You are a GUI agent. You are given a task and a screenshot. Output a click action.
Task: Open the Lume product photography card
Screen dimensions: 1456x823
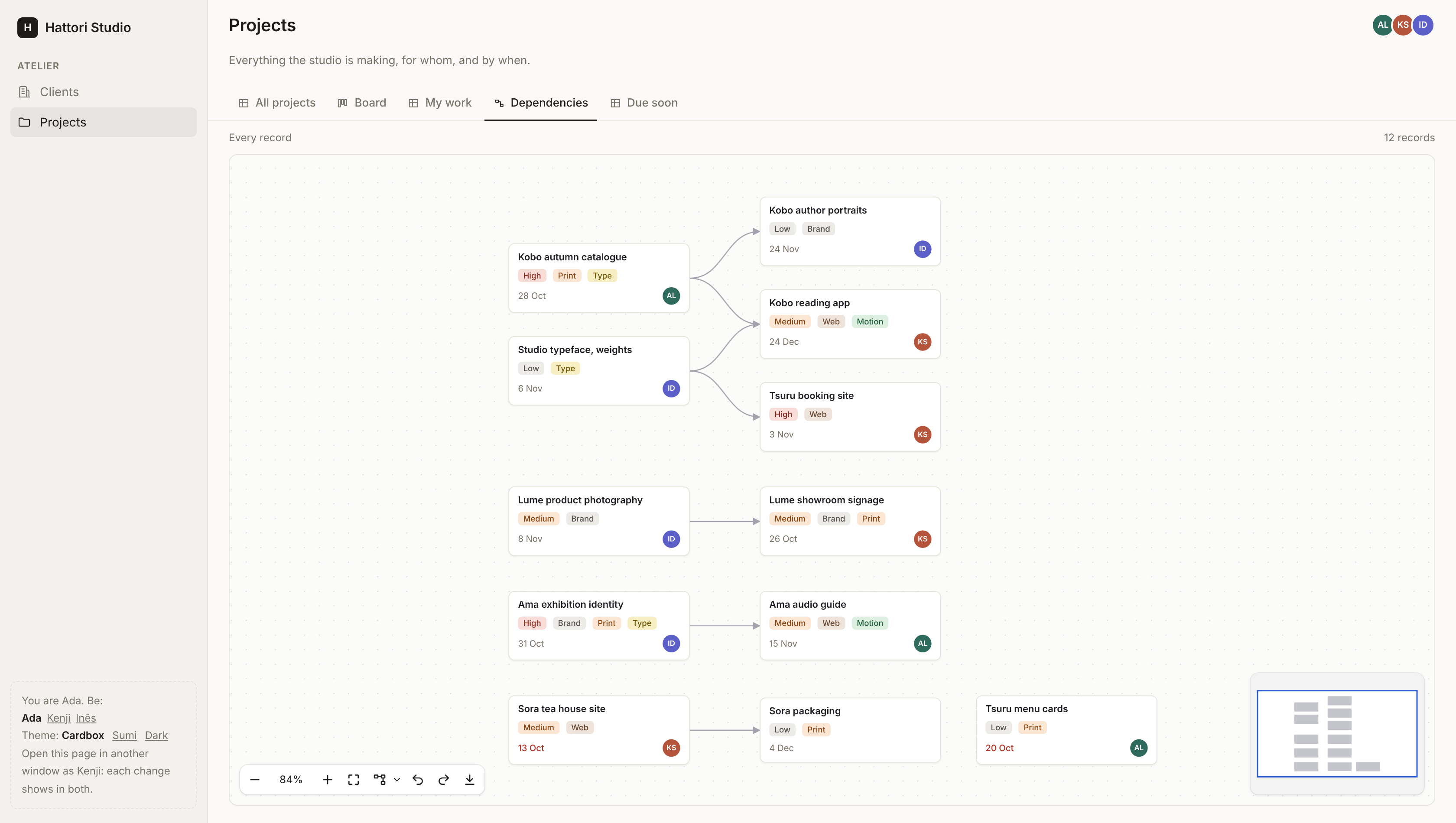pos(599,521)
